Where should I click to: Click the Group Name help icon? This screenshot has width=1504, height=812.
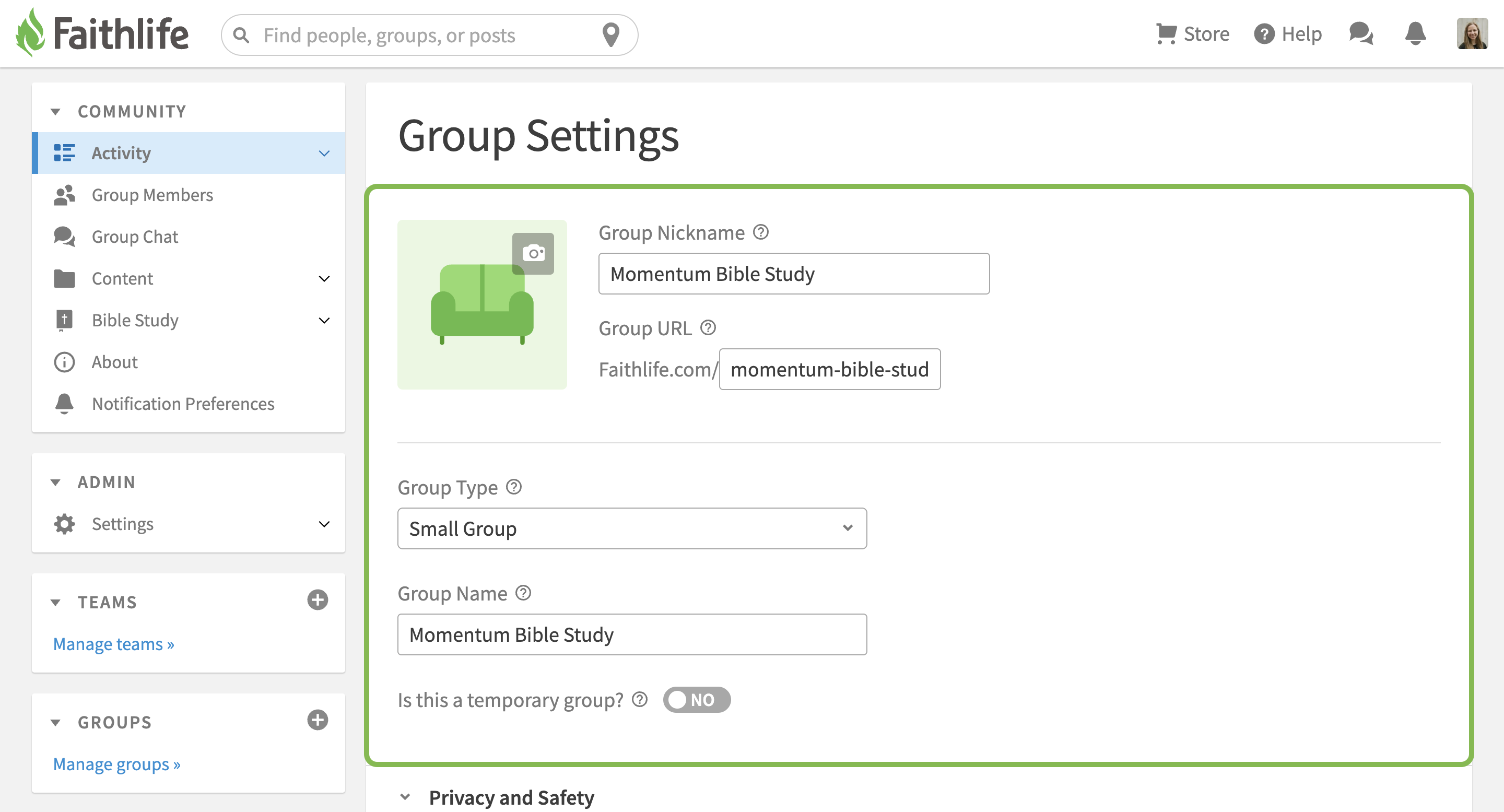(x=523, y=593)
